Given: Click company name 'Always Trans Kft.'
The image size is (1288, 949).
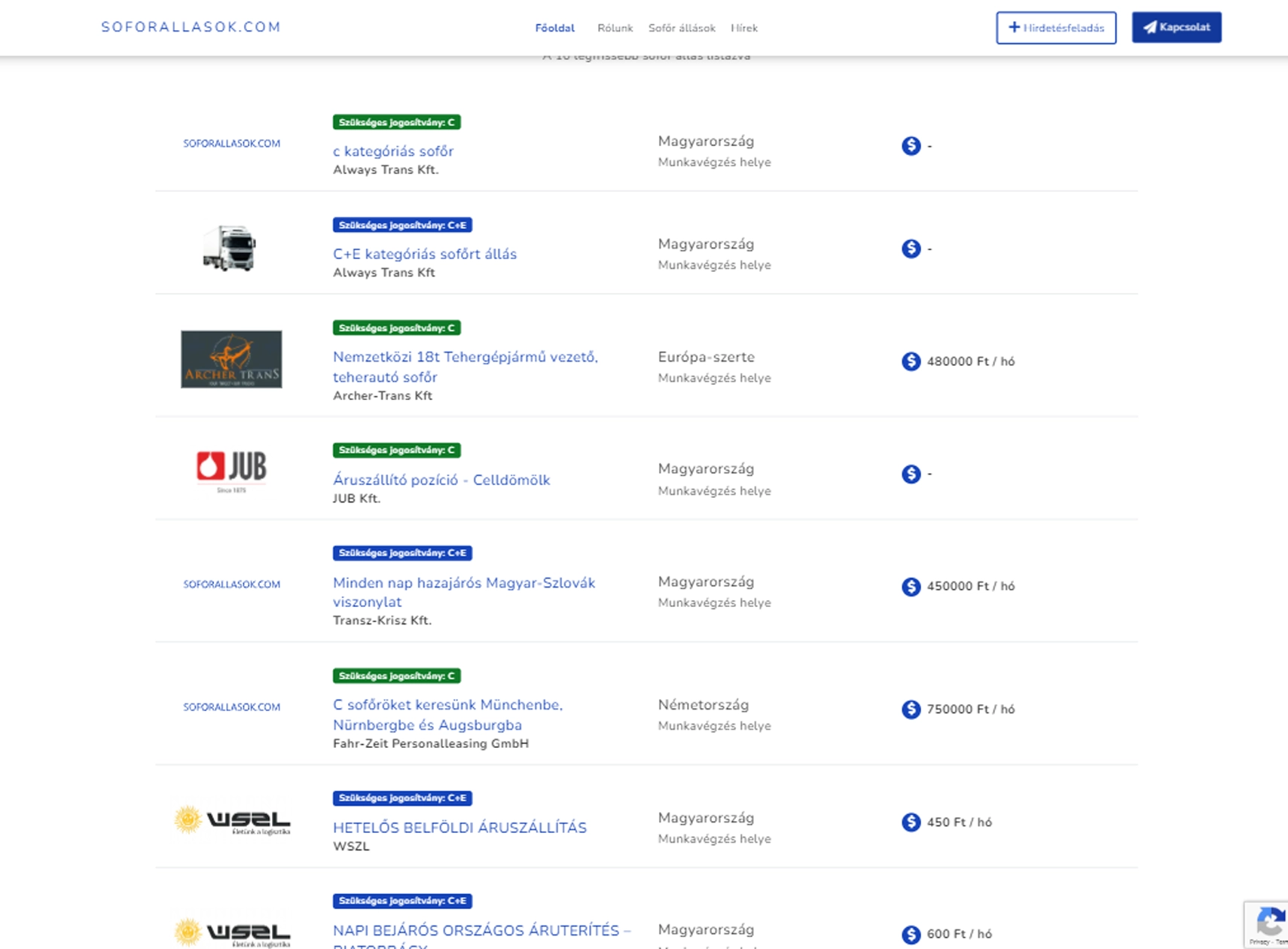Looking at the screenshot, I should point(386,170).
